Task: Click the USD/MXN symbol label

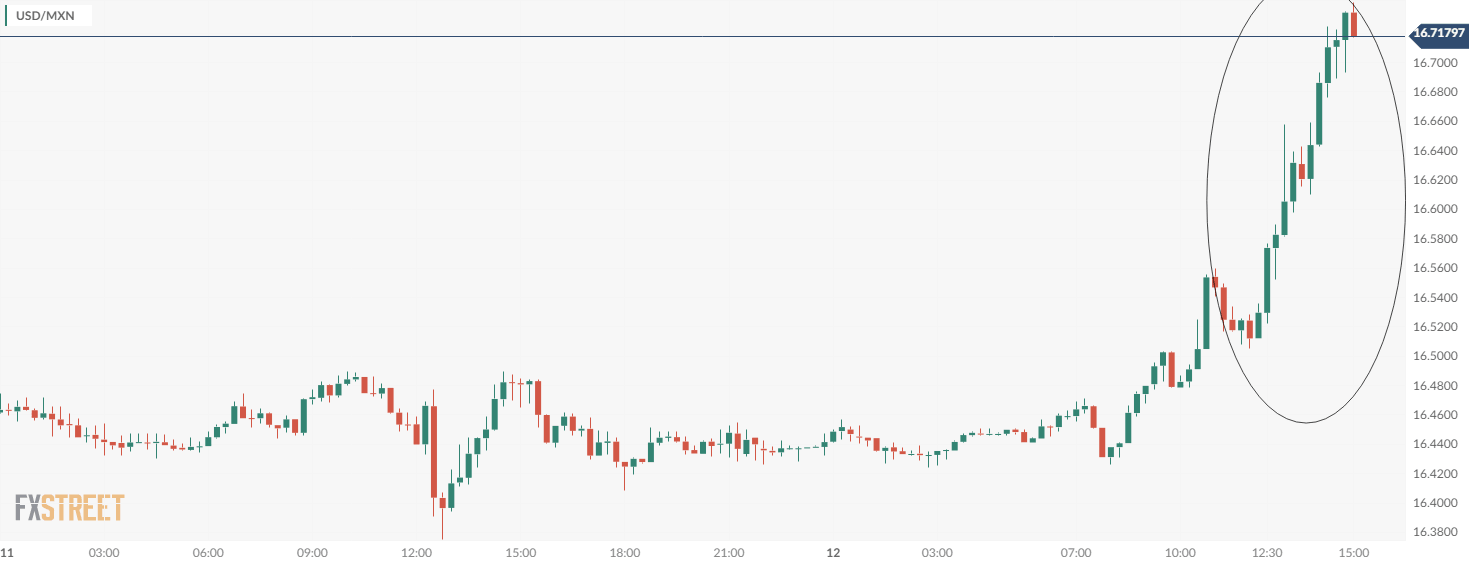Action: [46, 16]
